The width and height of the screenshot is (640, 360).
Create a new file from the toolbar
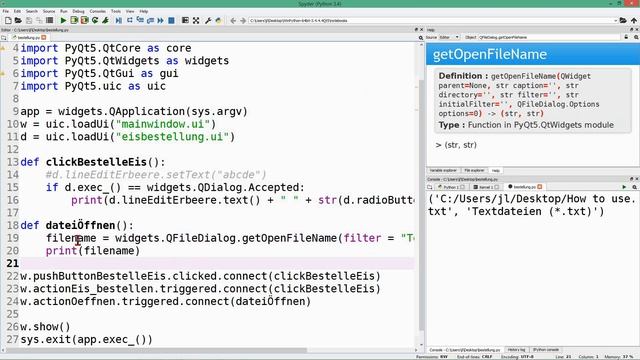8,20
